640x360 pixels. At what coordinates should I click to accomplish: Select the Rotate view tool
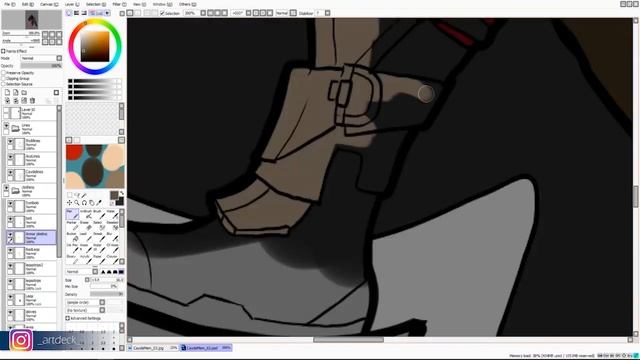point(84,202)
